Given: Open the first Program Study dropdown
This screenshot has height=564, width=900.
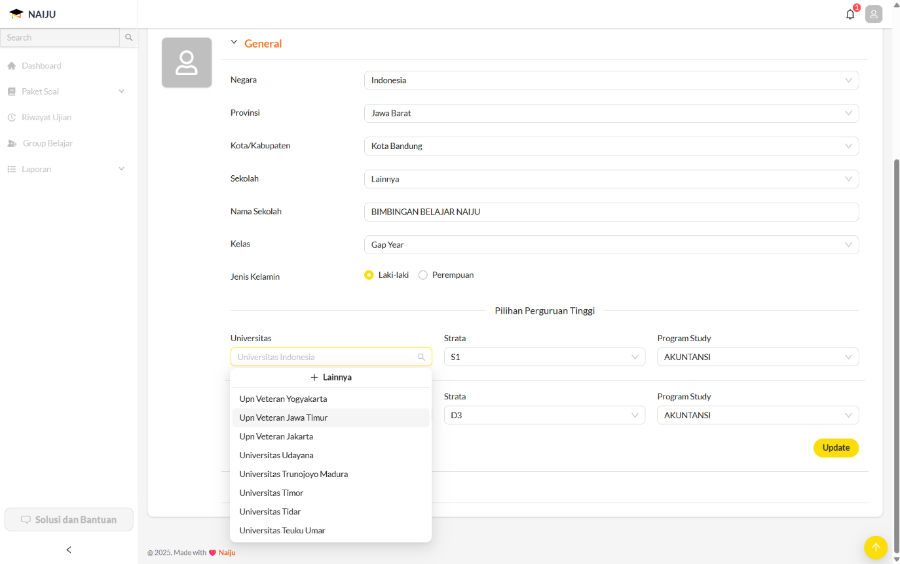Looking at the screenshot, I should click(x=758, y=357).
